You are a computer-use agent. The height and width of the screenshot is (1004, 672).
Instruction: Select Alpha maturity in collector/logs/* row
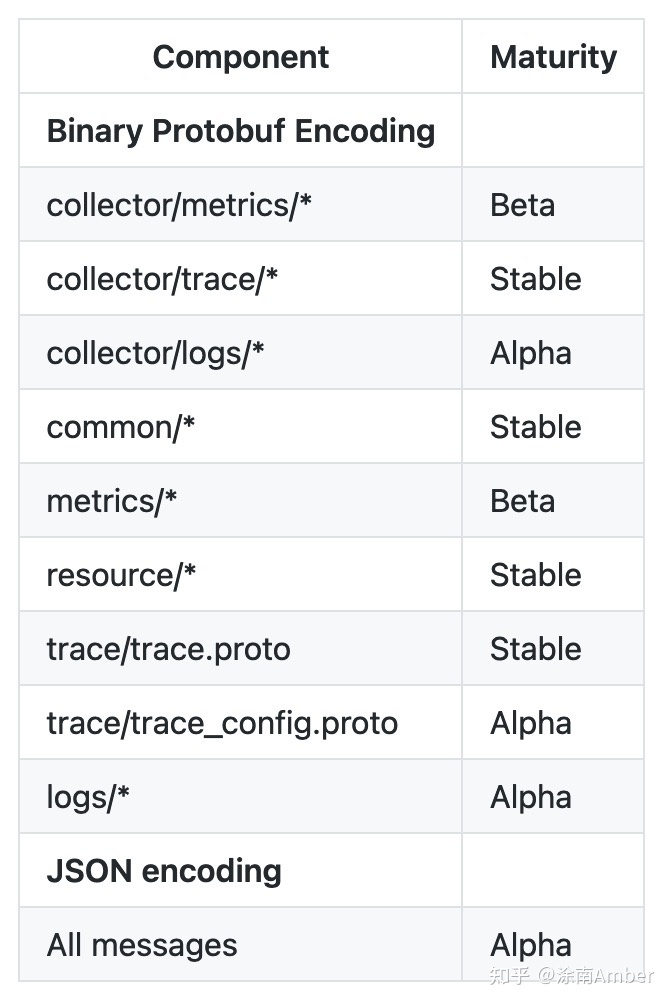tap(531, 353)
